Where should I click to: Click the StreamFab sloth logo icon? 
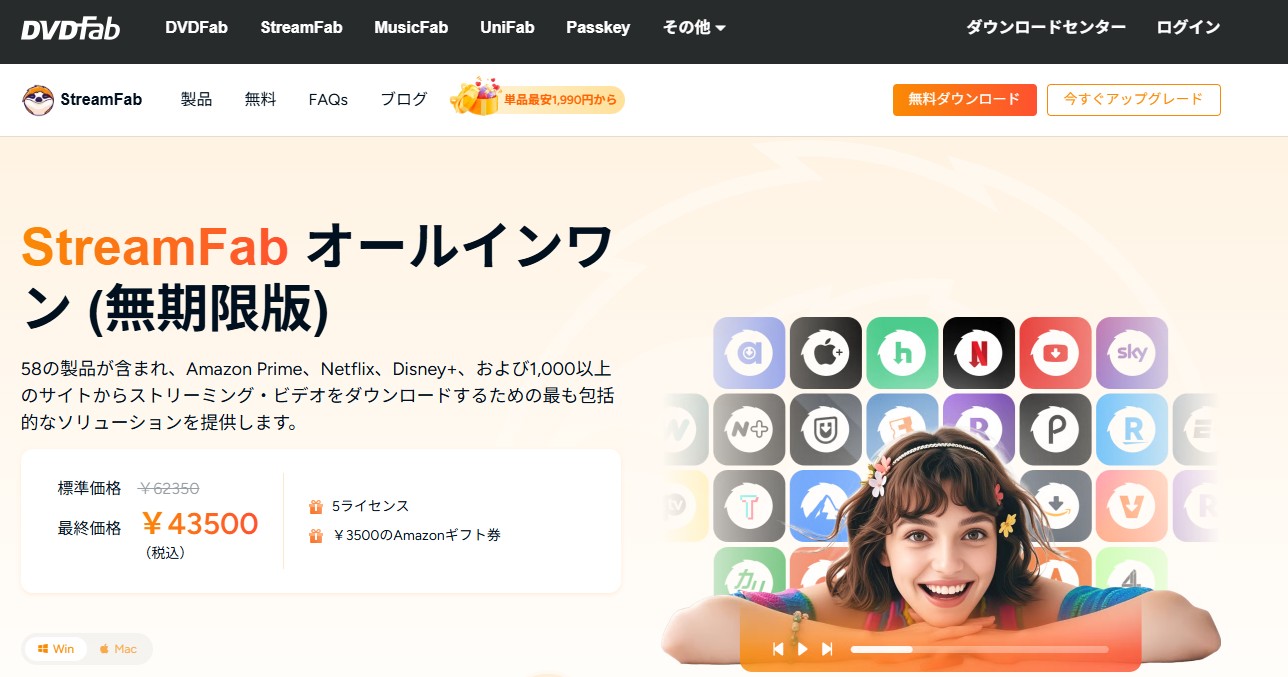pyautogui.click(x=38, y=100)
